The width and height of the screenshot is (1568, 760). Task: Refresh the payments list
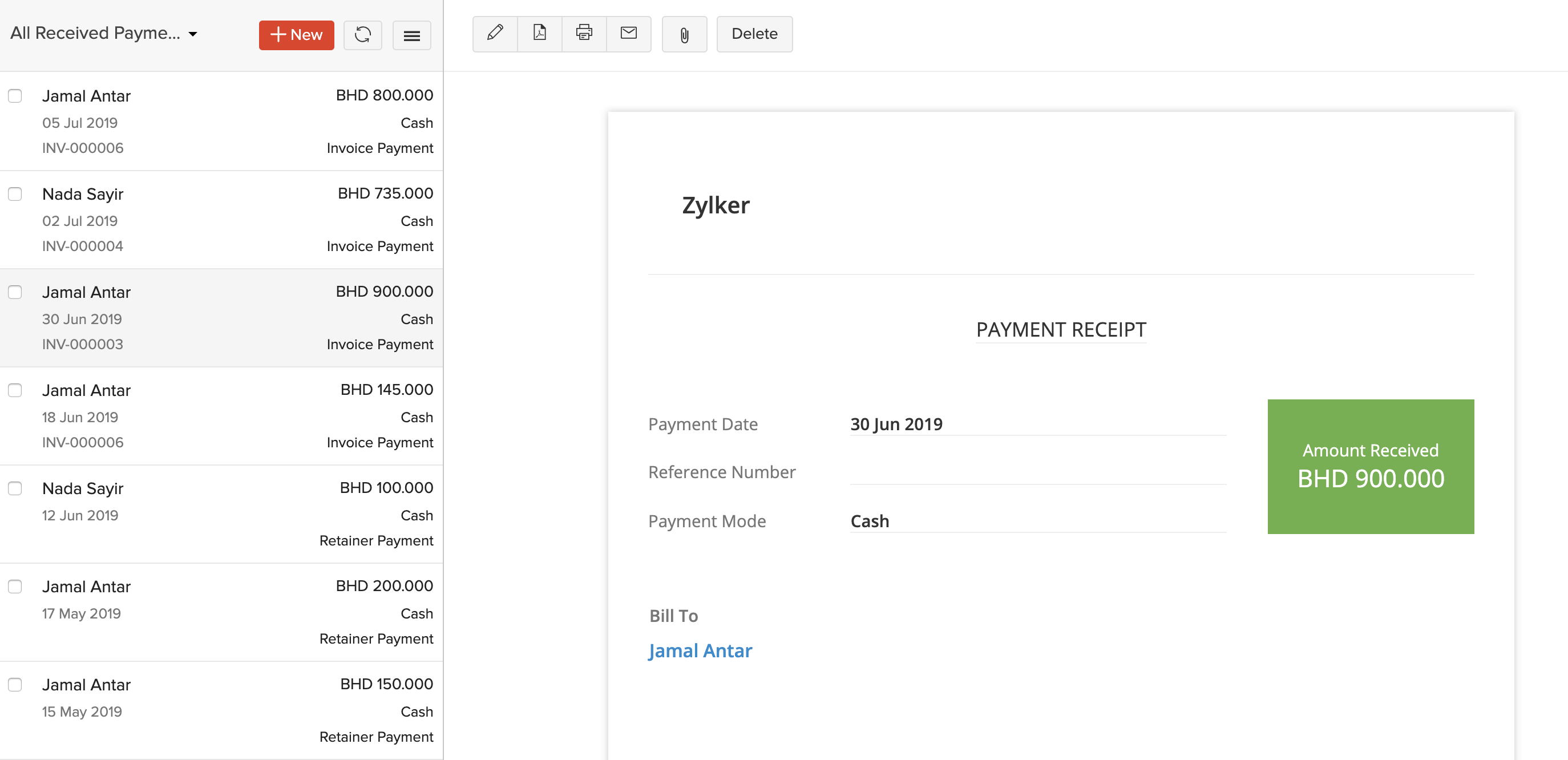[x=363, y=35]
